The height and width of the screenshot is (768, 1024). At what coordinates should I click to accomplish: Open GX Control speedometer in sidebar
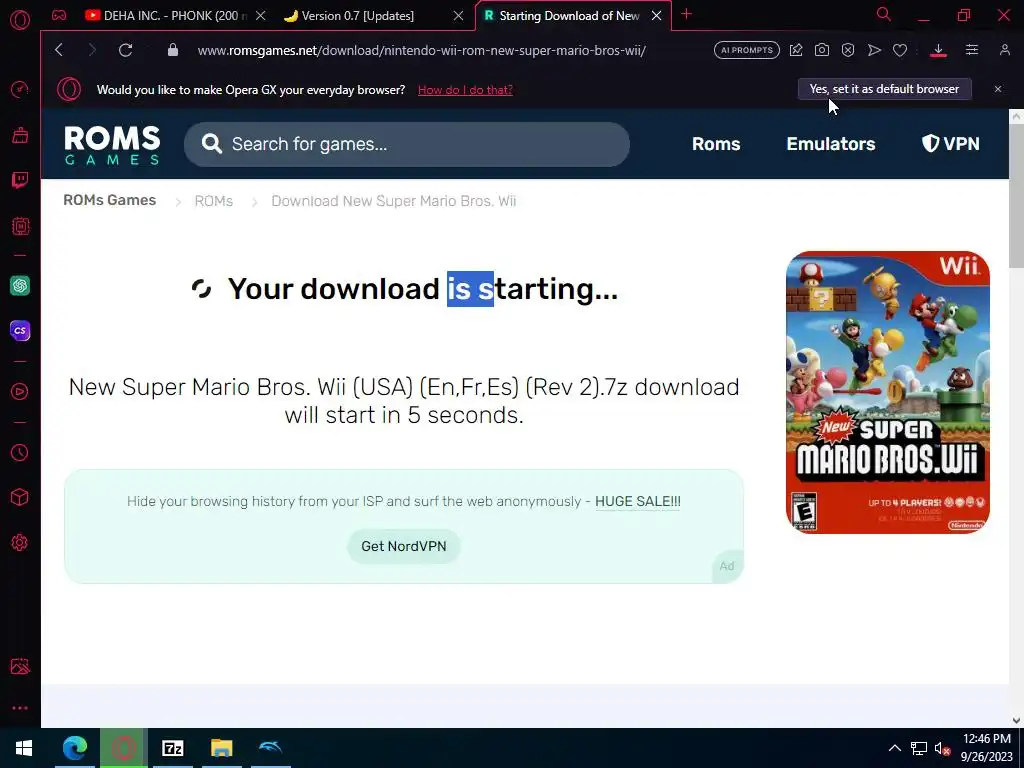20,89
